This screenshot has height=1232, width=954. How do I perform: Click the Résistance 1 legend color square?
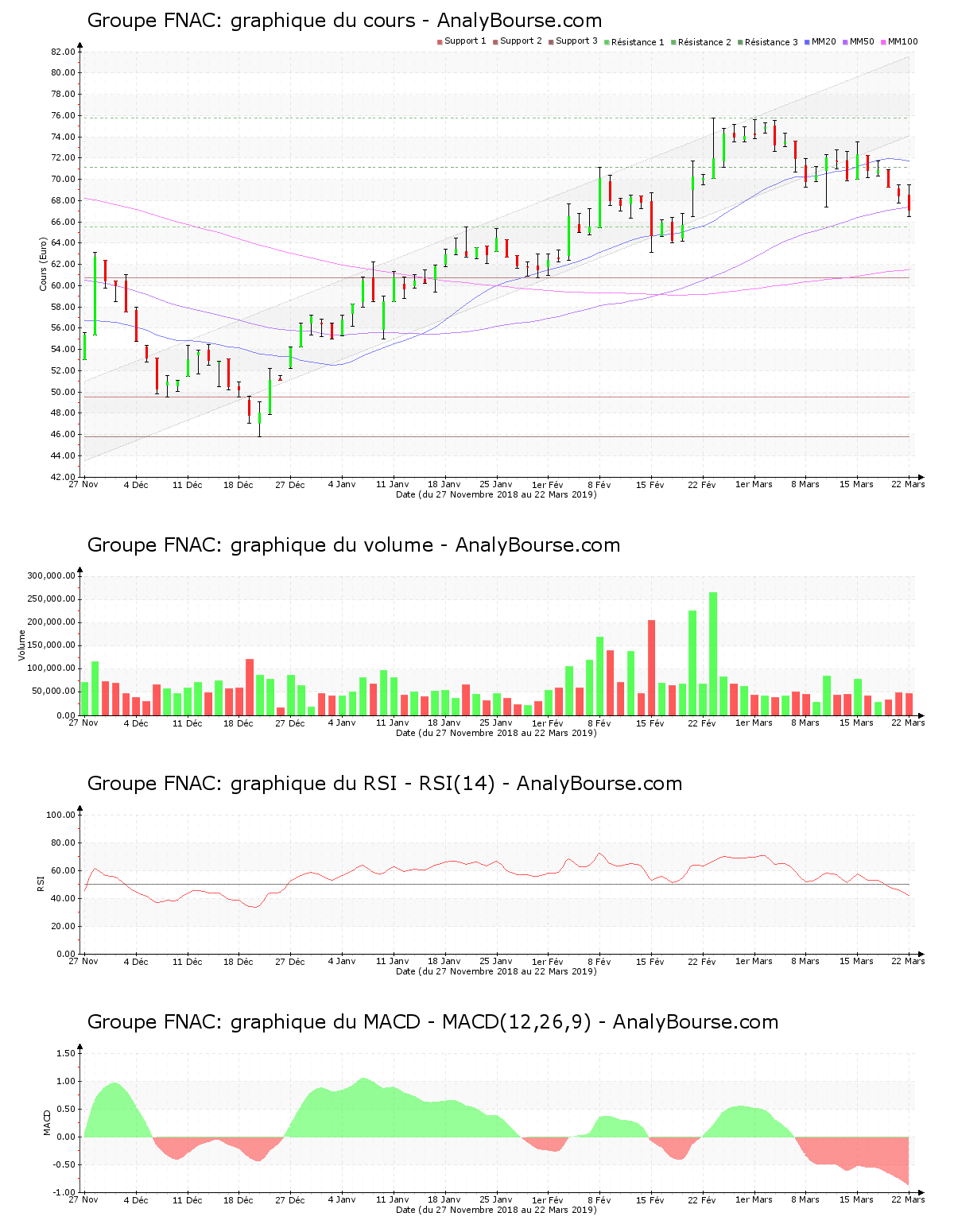(607, 42)
